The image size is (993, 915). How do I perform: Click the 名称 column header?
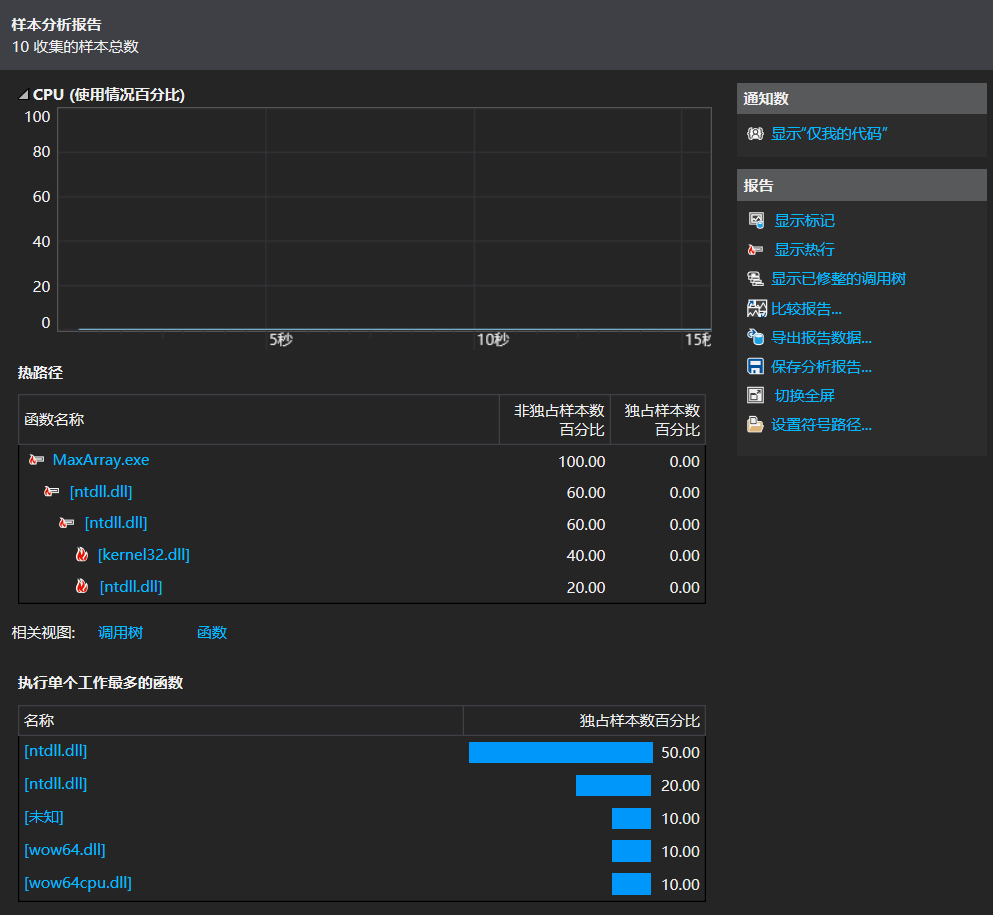[241, 721]
